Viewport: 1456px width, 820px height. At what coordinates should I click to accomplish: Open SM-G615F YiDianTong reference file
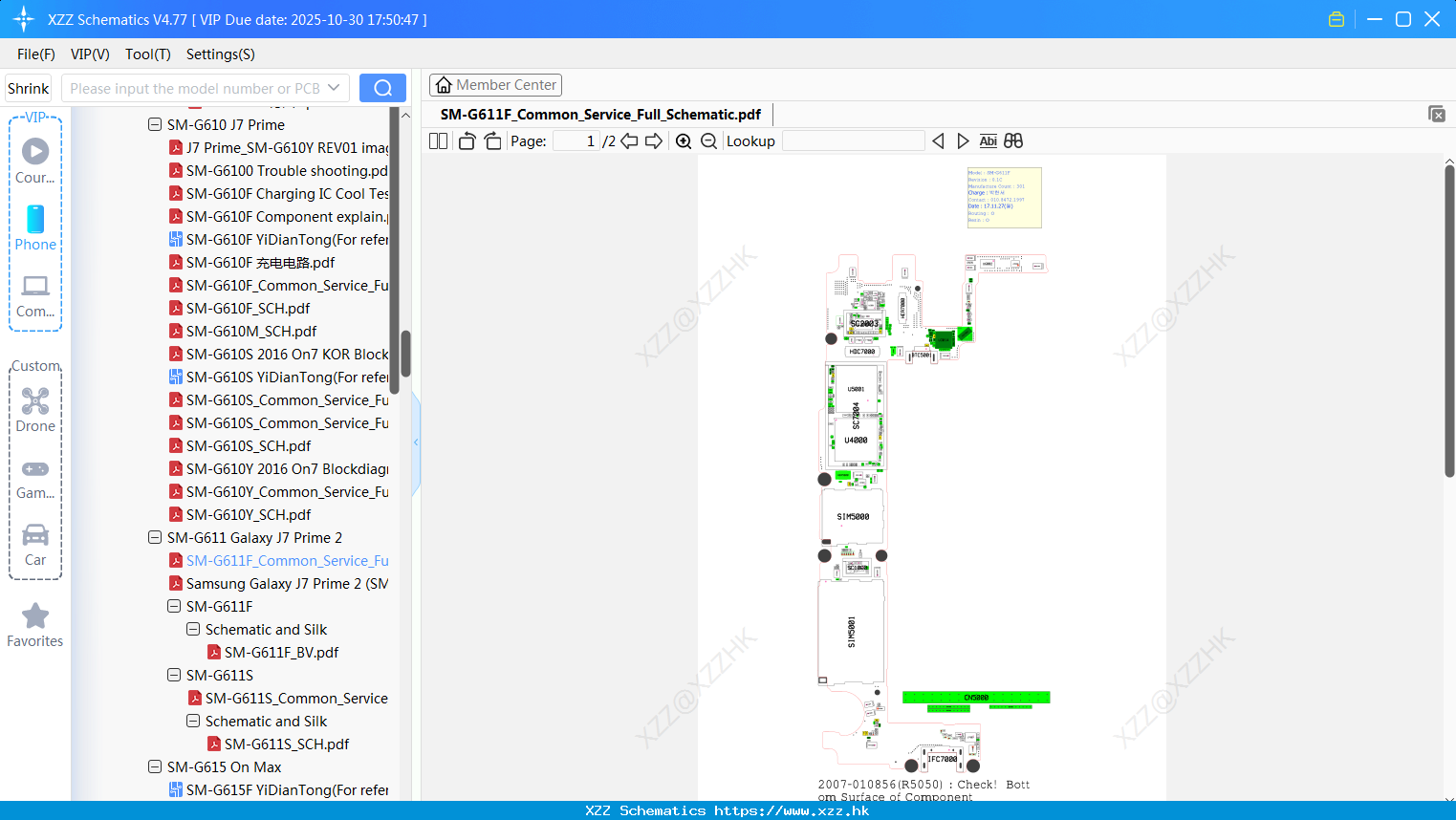(279, 789)
